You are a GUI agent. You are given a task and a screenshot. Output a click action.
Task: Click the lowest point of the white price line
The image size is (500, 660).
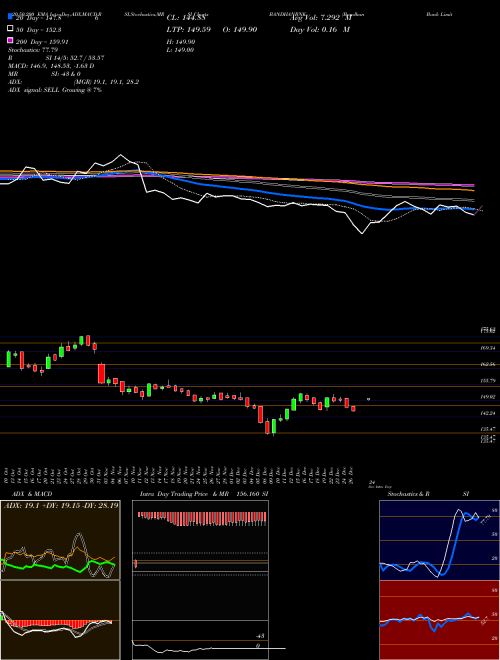click(362, 233)
